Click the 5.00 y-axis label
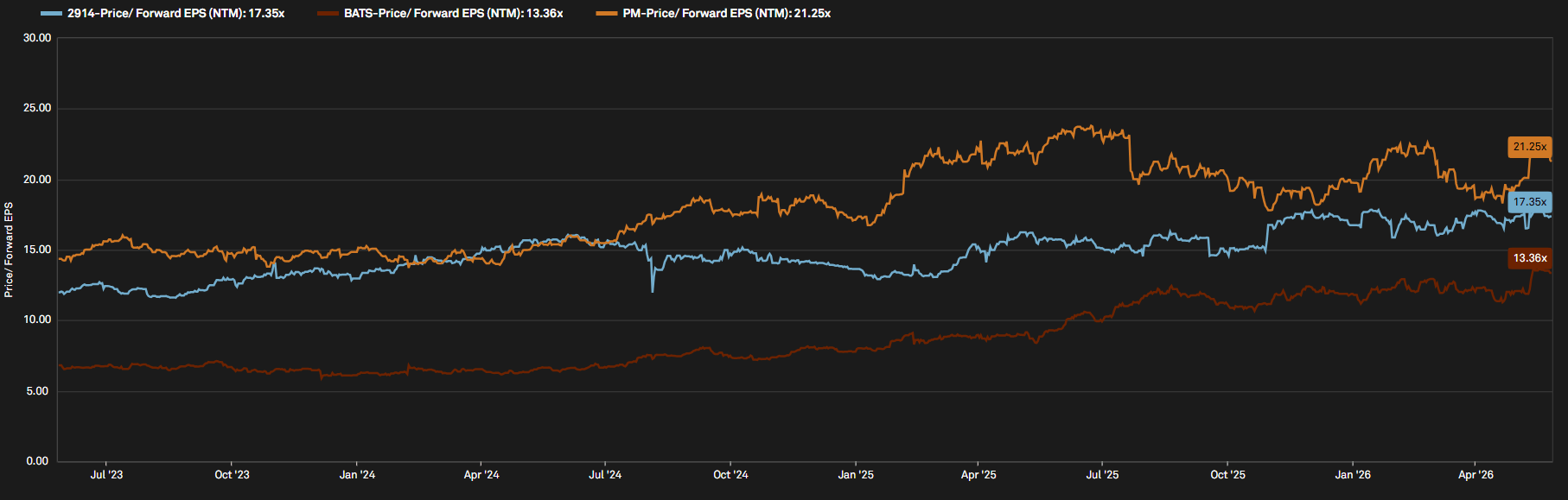1568x500 pixels. point(37,391)
